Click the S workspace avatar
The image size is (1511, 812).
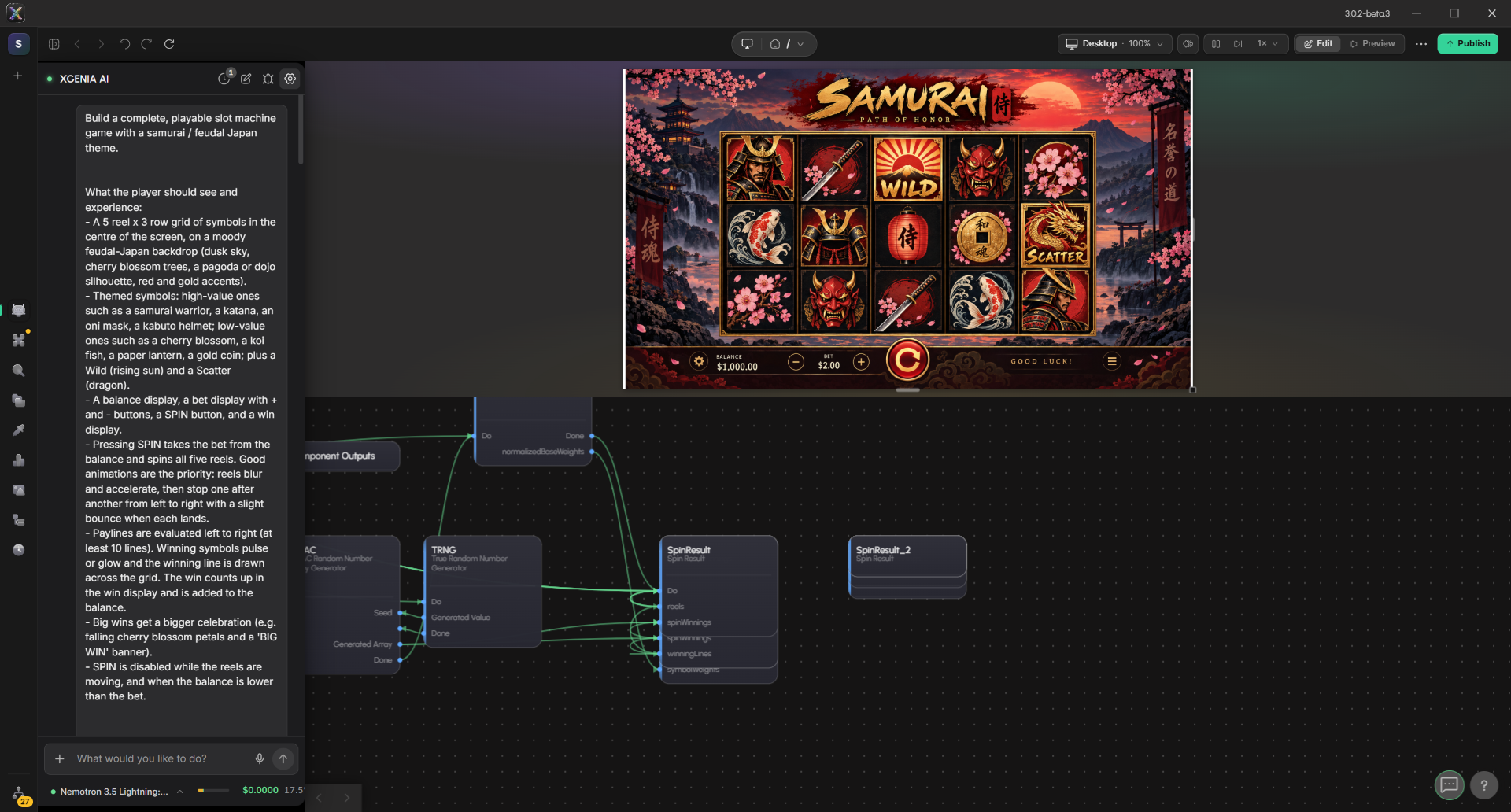(x=19, y=44)
